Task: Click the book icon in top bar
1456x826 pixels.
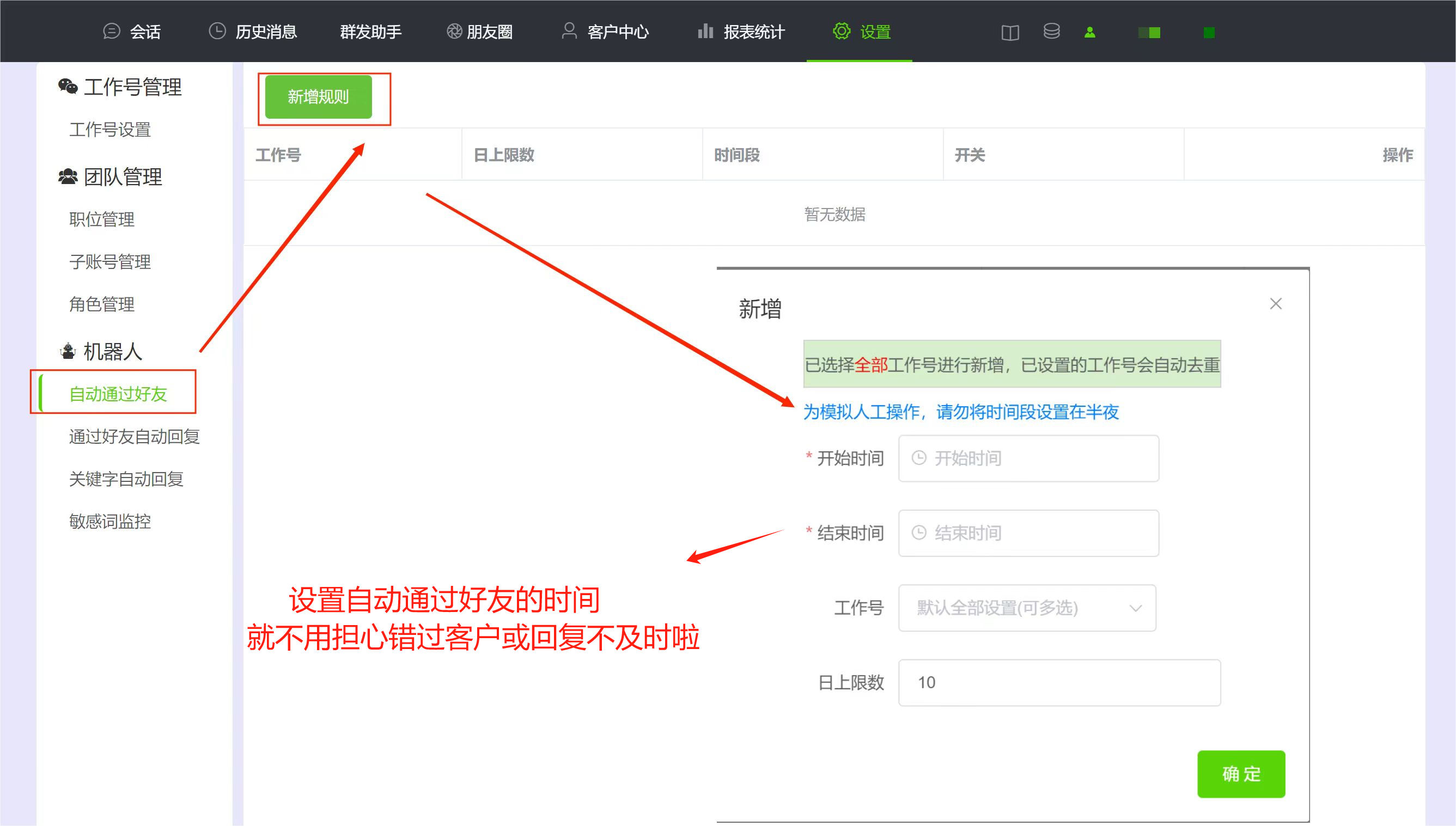Action: tap(1010, 32)
